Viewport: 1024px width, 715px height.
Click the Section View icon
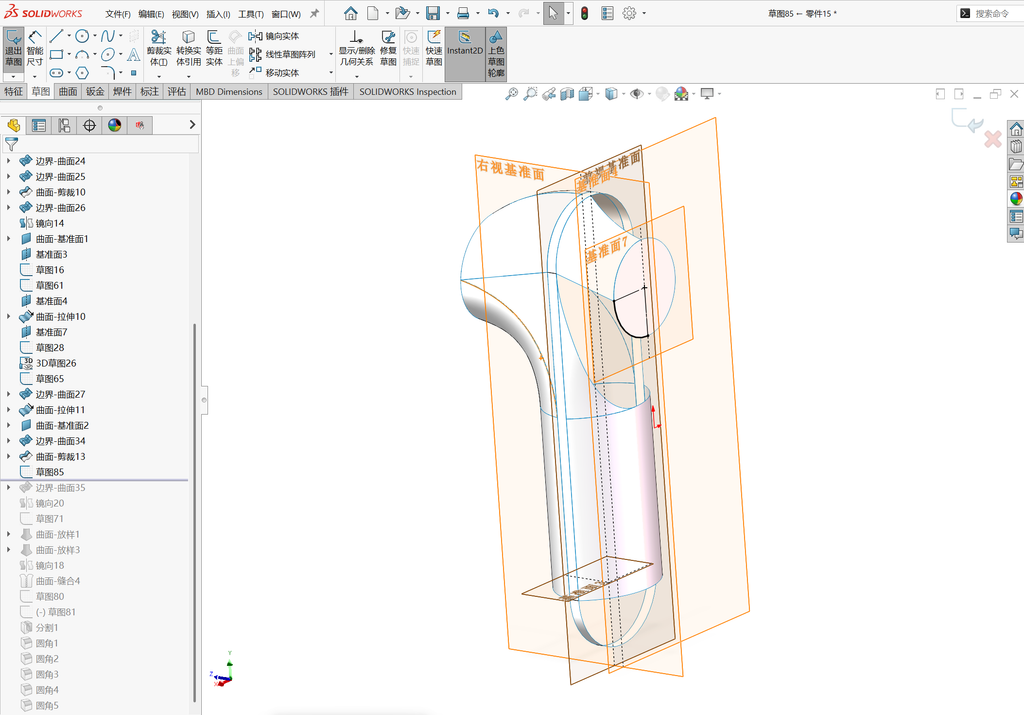(x=567, y=94)
